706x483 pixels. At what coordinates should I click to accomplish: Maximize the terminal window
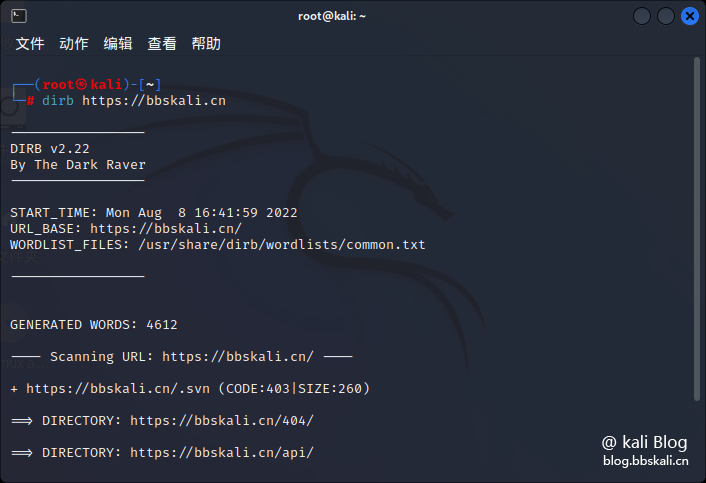(665, 16)
